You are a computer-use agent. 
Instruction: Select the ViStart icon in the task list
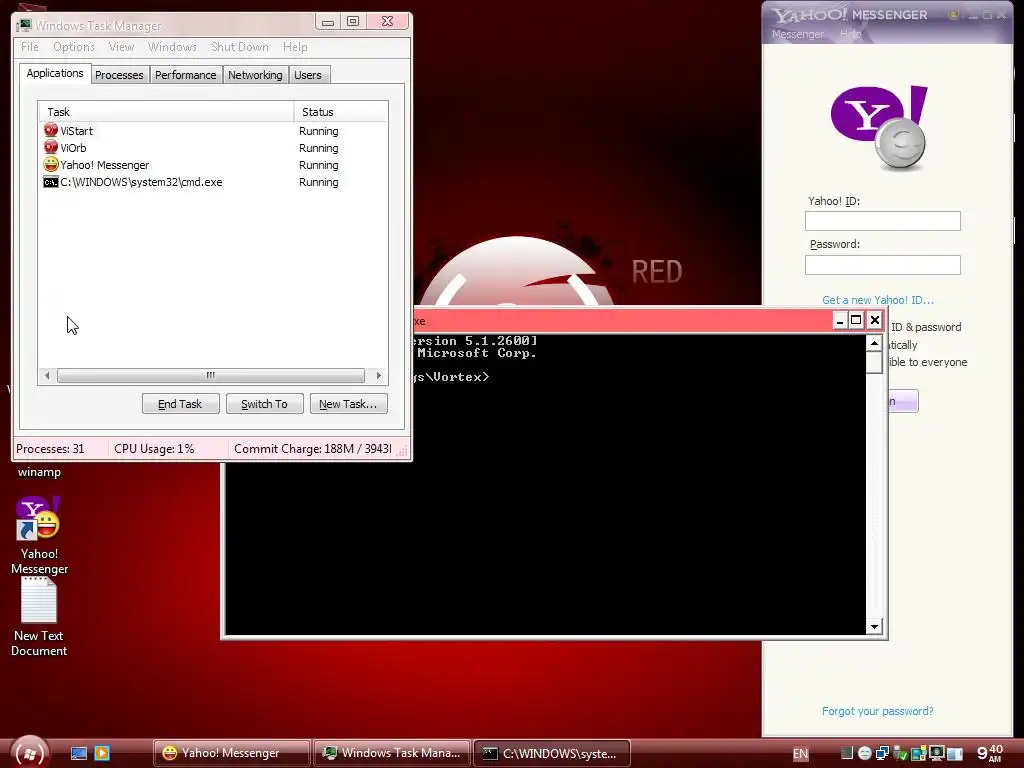point(51,130)
